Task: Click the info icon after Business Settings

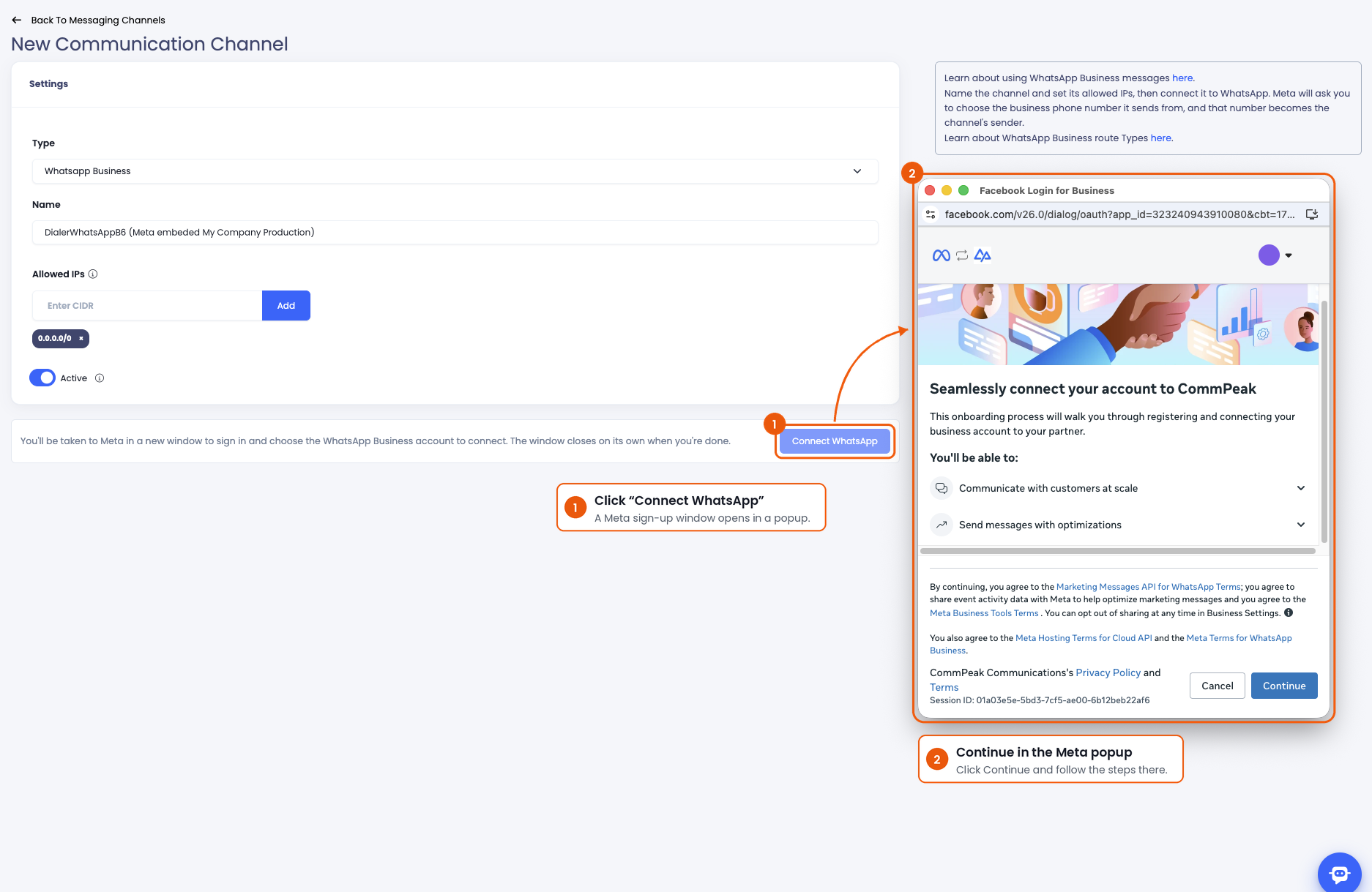Action: [1289, 613]
